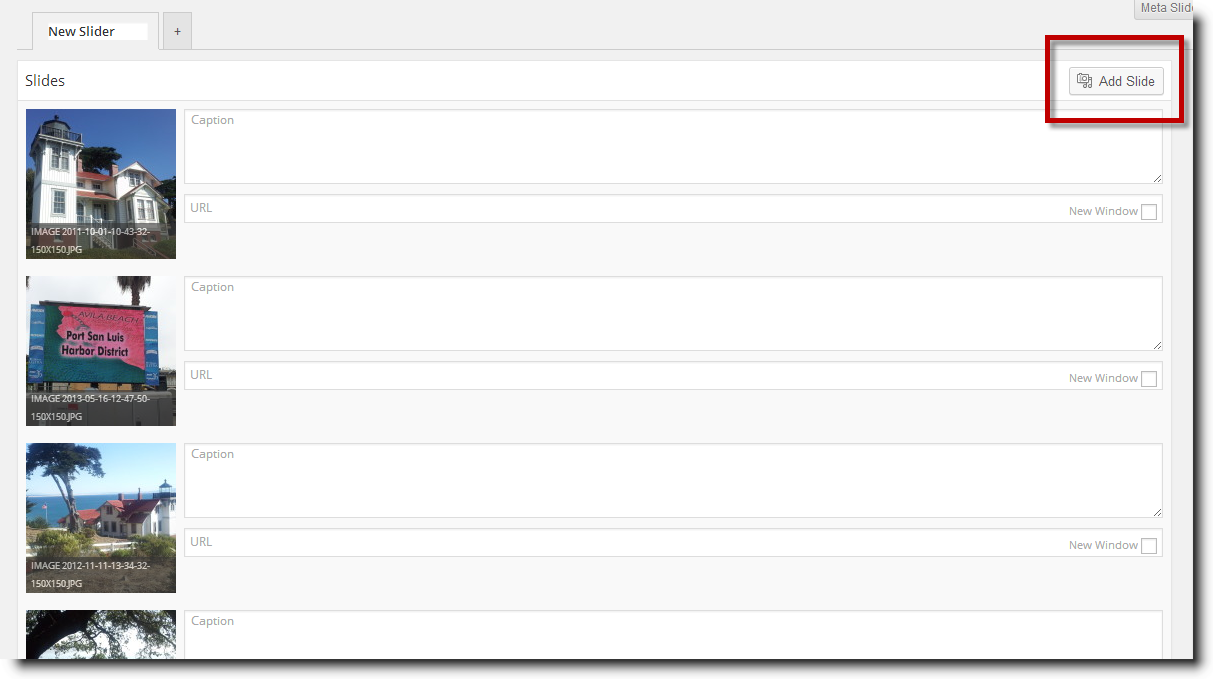Image resolution: width=1213 pixels, height=679 pixels.
Task: Click the fourth slide's Caption field
Action: 673,635
